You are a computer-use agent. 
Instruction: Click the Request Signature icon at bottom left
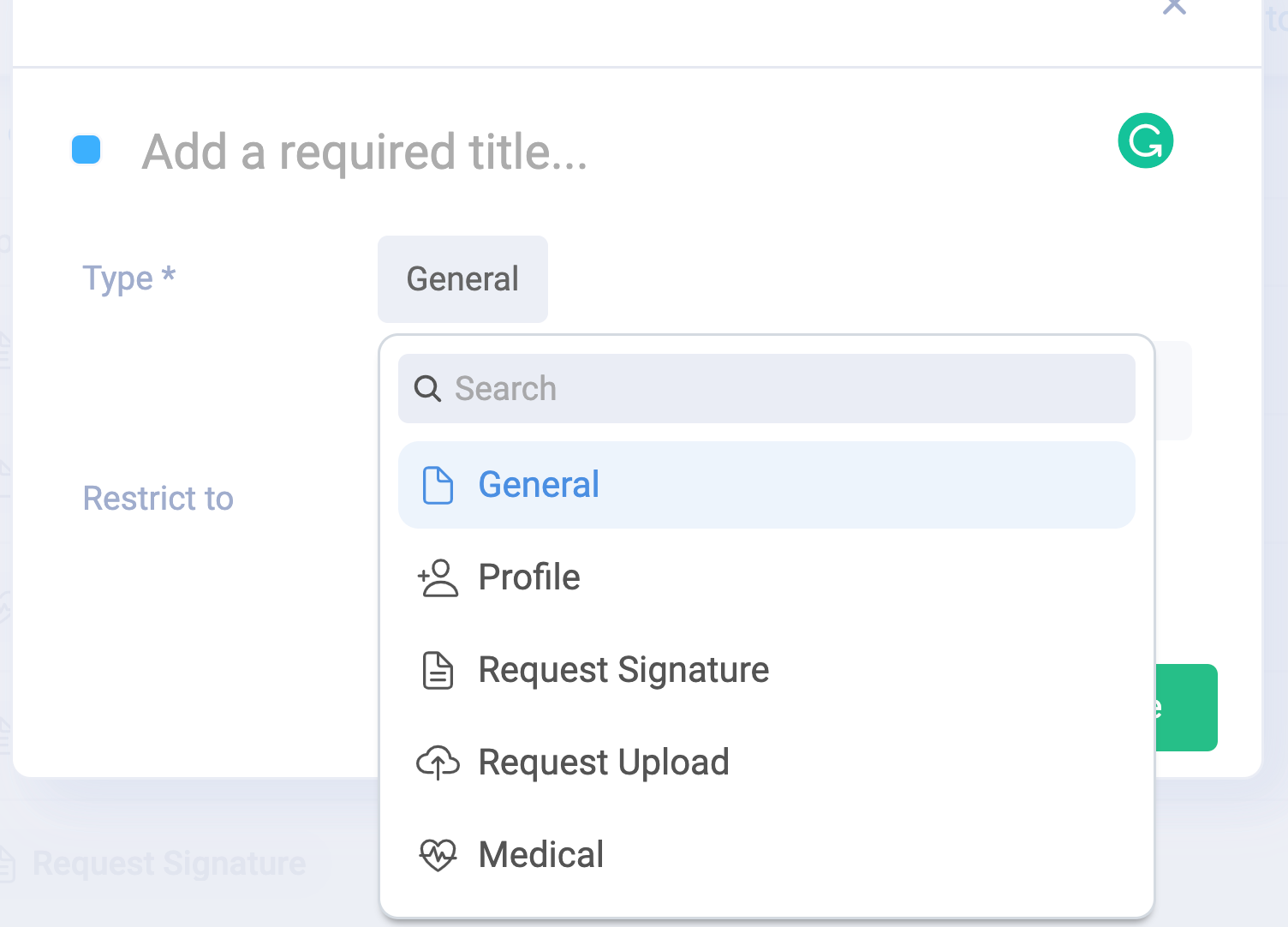pyautogui.click(x=9, y=863)
